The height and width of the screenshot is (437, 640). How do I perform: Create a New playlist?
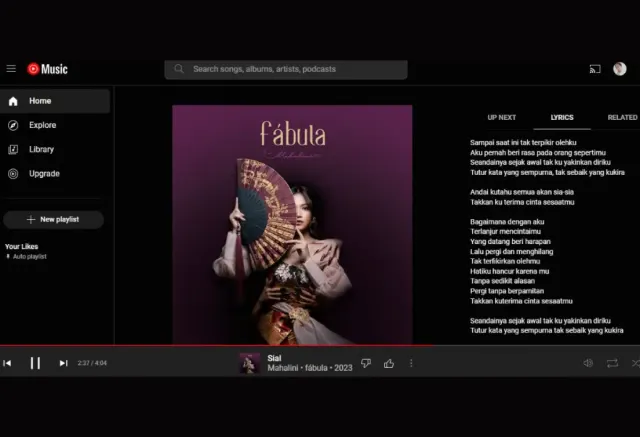(53, 220)
